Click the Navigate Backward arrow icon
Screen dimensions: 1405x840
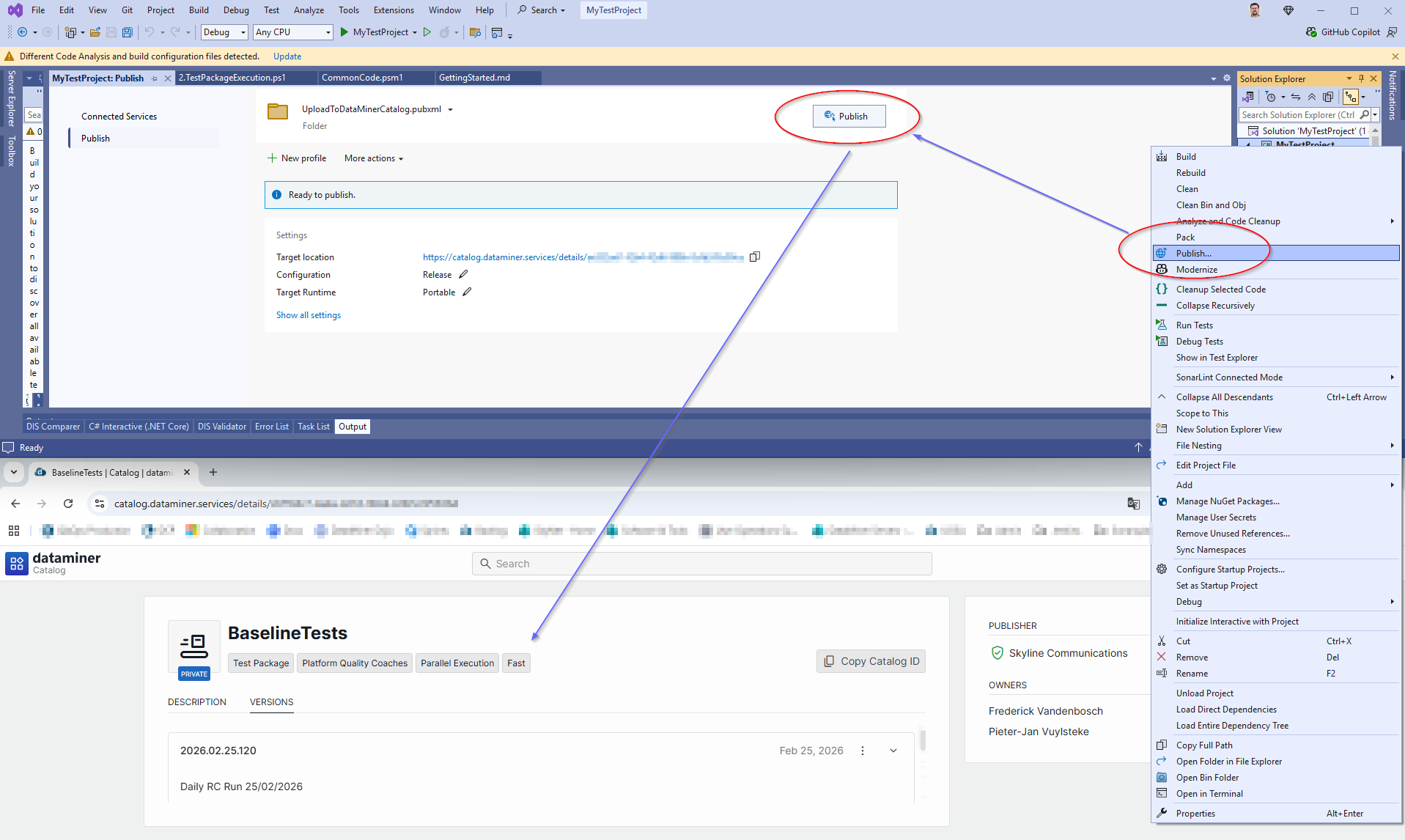coord(22,32)
